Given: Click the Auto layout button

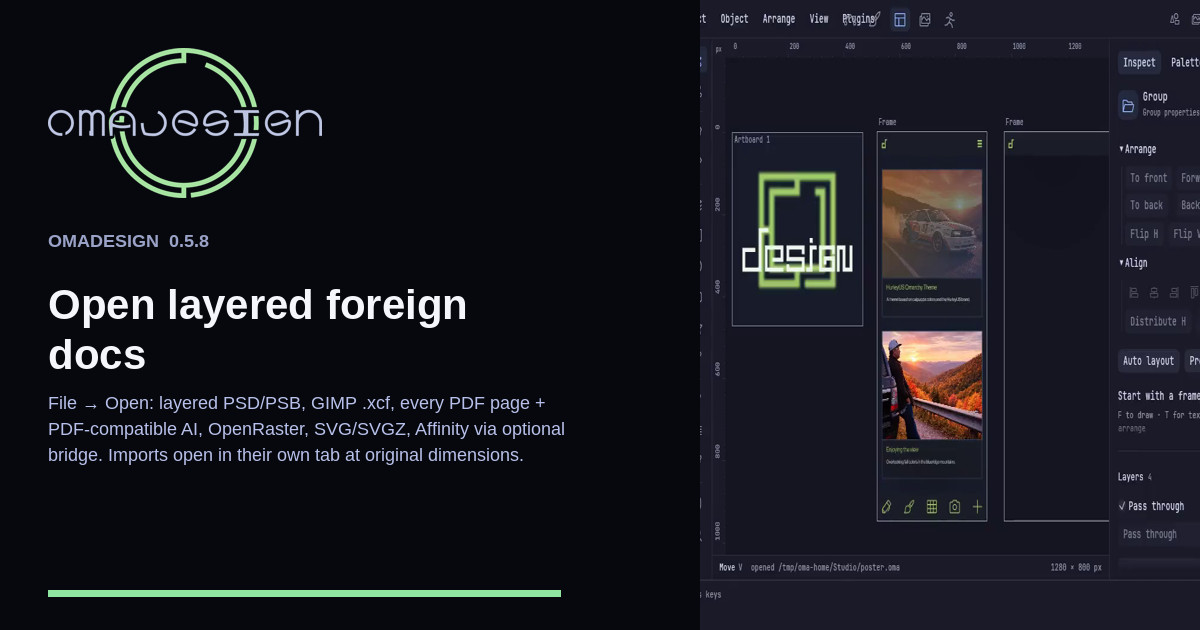Looking at the screenshot, I should (1148, 361).
